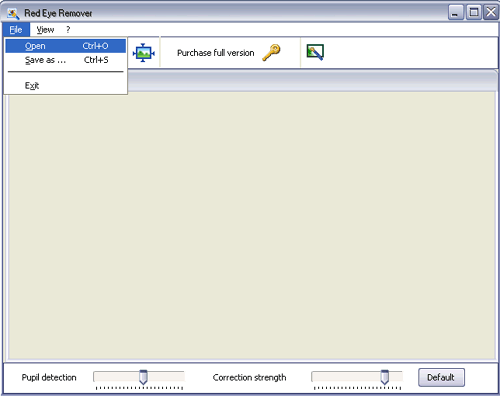Viewport: 500px width, 396px height.
Task: Minimize the Red Eye Remover window
Action: pos(455,13)
